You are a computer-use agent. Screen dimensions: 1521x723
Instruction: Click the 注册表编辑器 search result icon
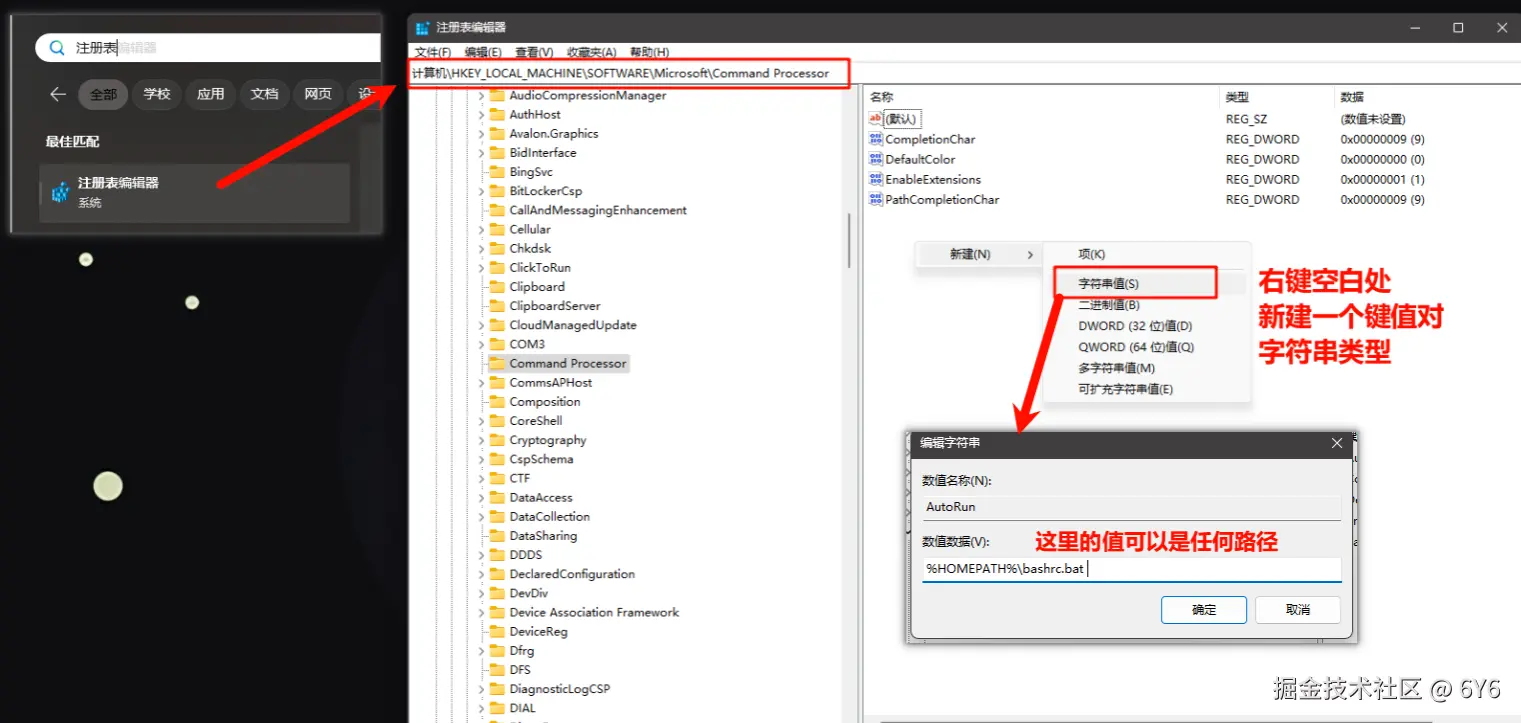coord(60,192)
